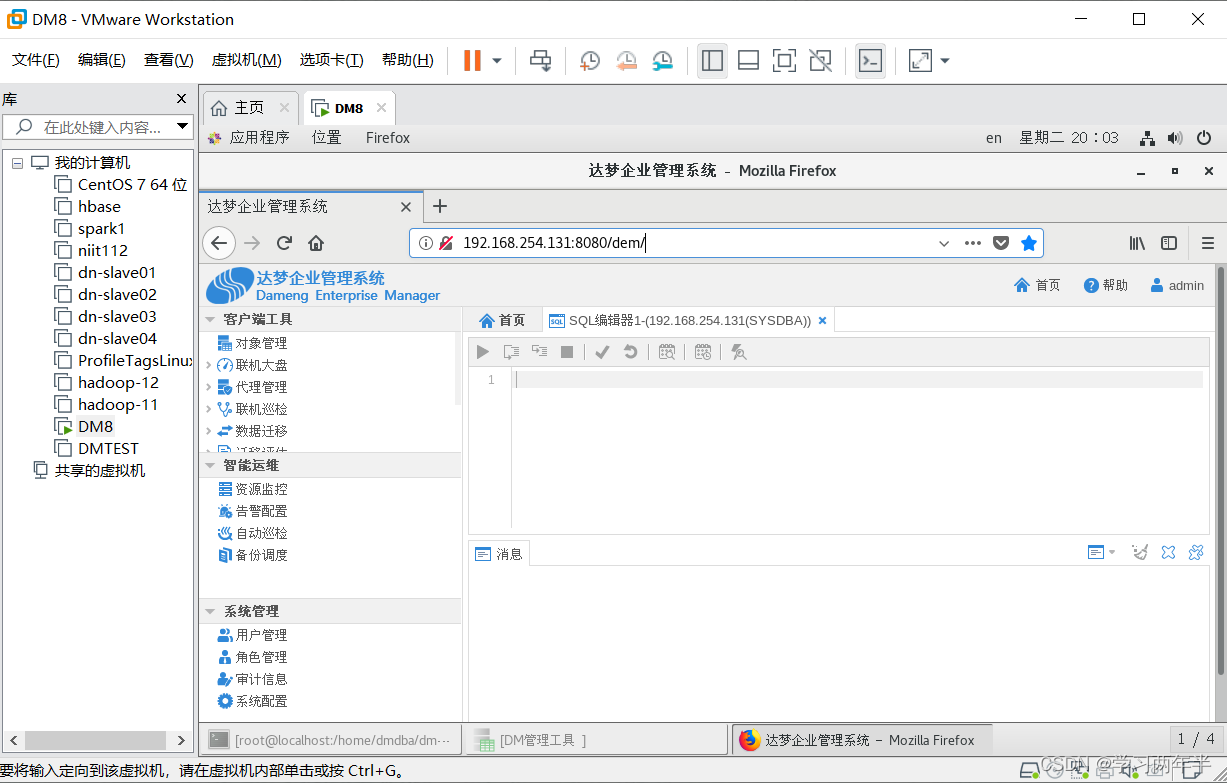Open the 应用程序 menu in the guest
This screenshot has width=1227, height=783.
click(259, 138)
